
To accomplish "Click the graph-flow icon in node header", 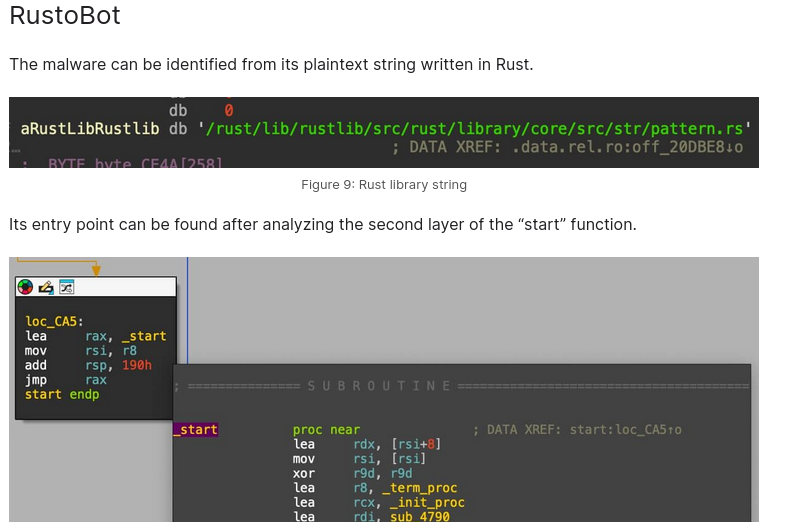I will [67, 287].
